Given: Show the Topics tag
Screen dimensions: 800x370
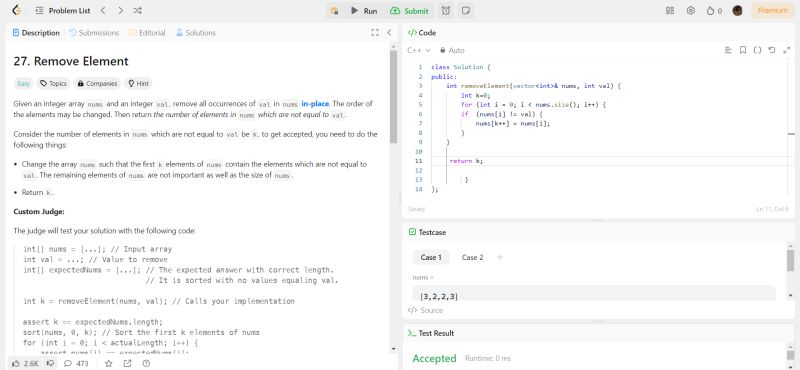Looking at the screenshot, I should click(x=54, y=83).
